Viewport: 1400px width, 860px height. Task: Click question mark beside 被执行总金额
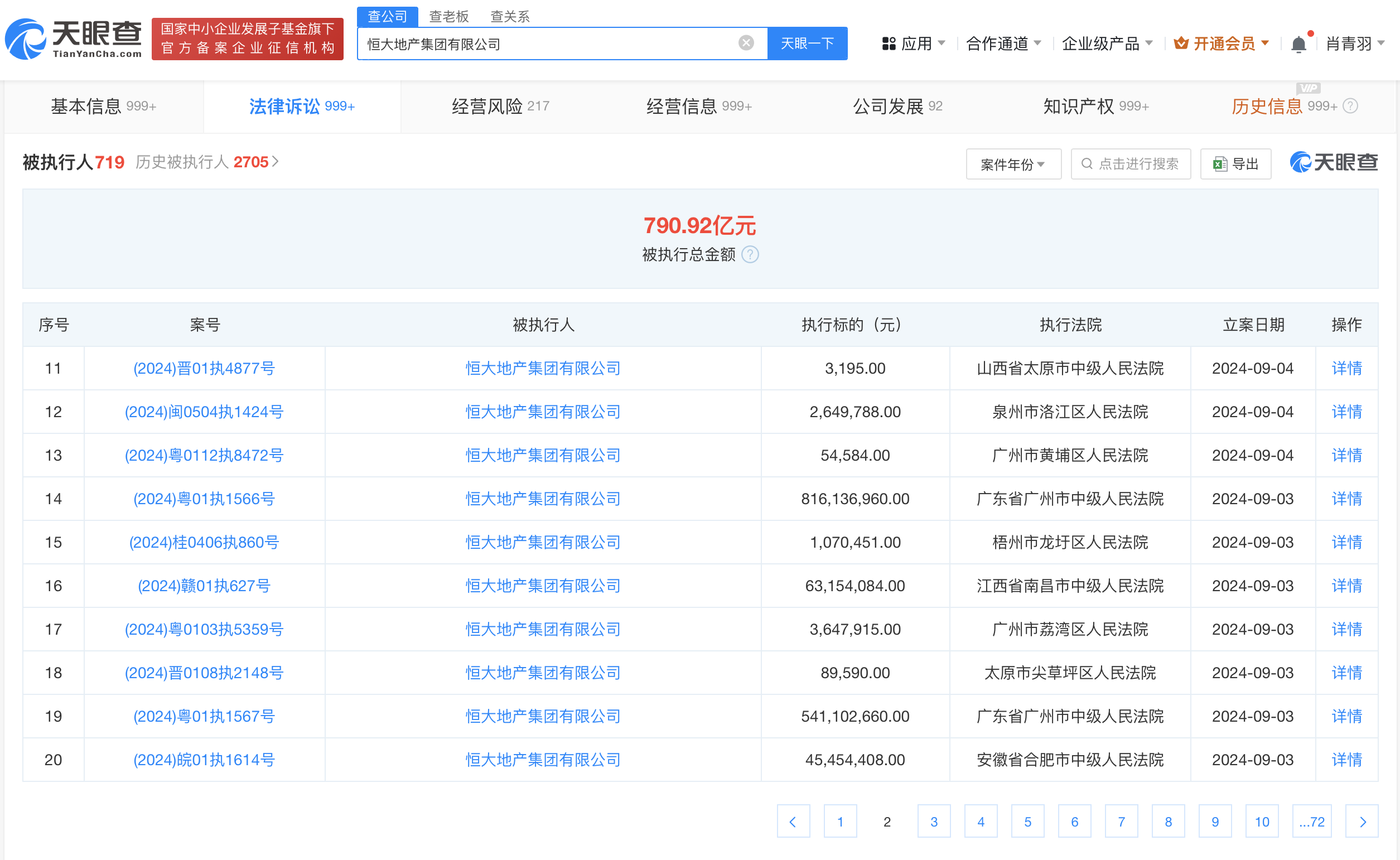tap(750, 255)
